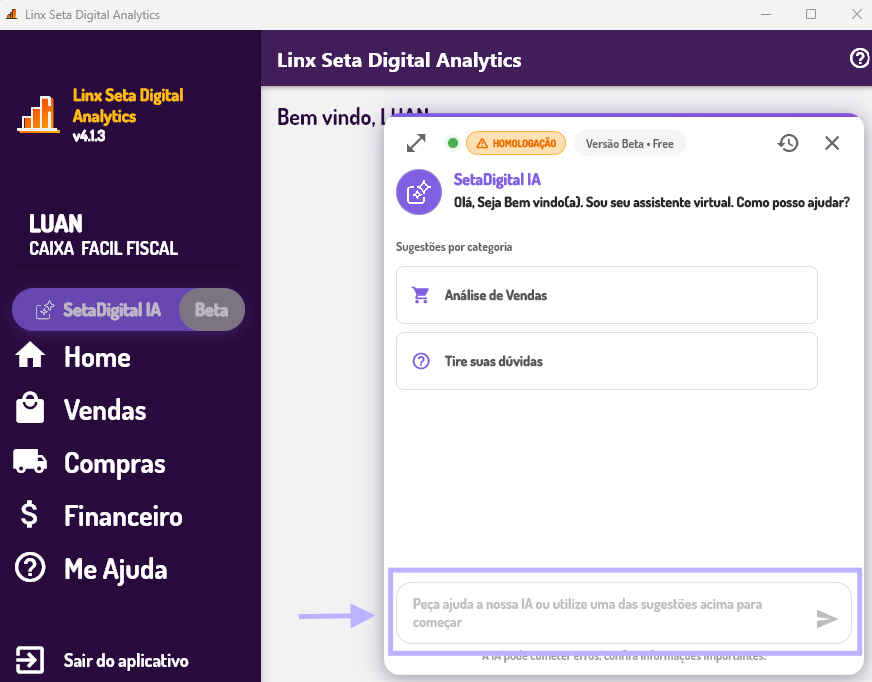The height and width of the screenshot is (682, 872).
Task: Click the Me Ajuda question mark icon
Action: (x=30, y=567)
